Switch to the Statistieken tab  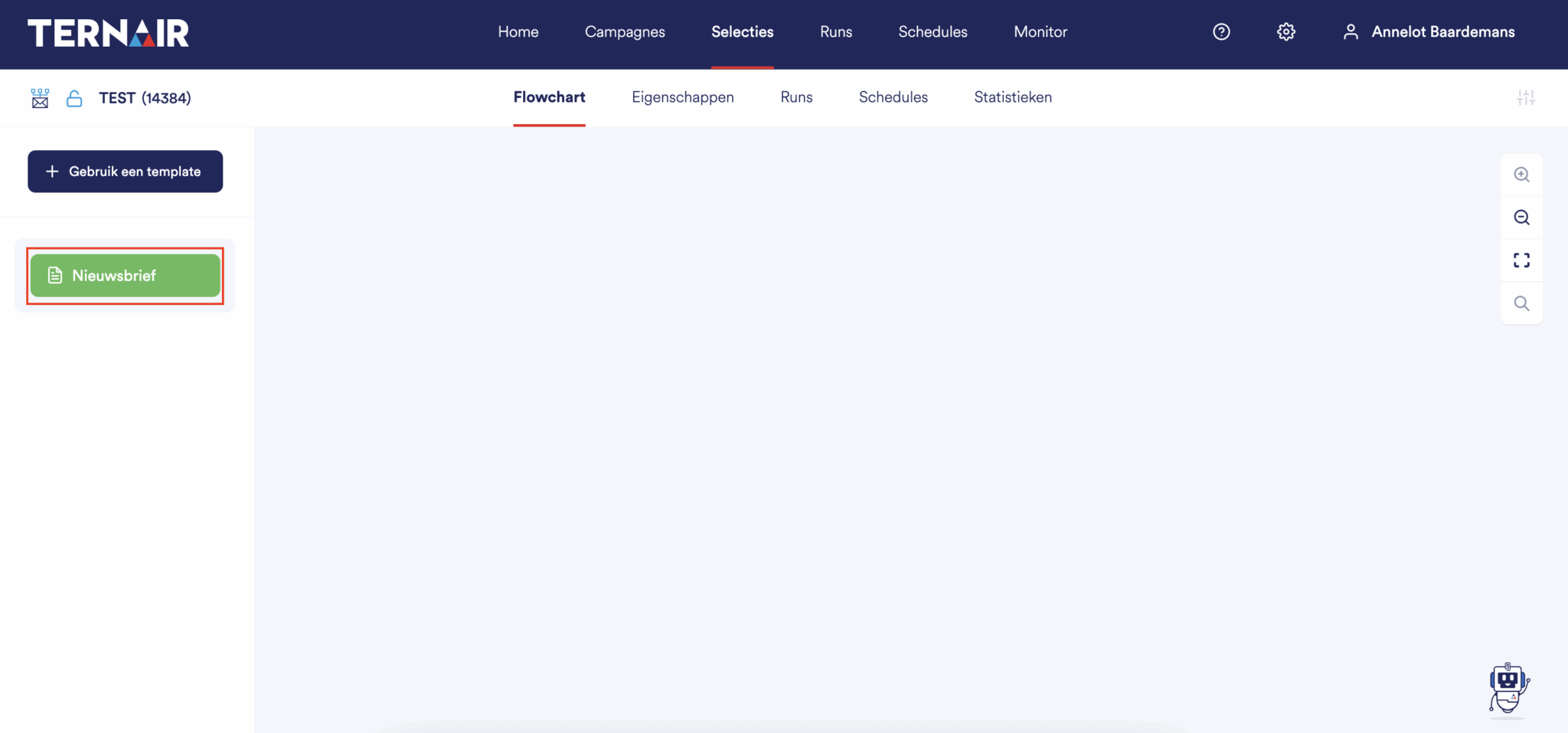tap(1013, 97)
